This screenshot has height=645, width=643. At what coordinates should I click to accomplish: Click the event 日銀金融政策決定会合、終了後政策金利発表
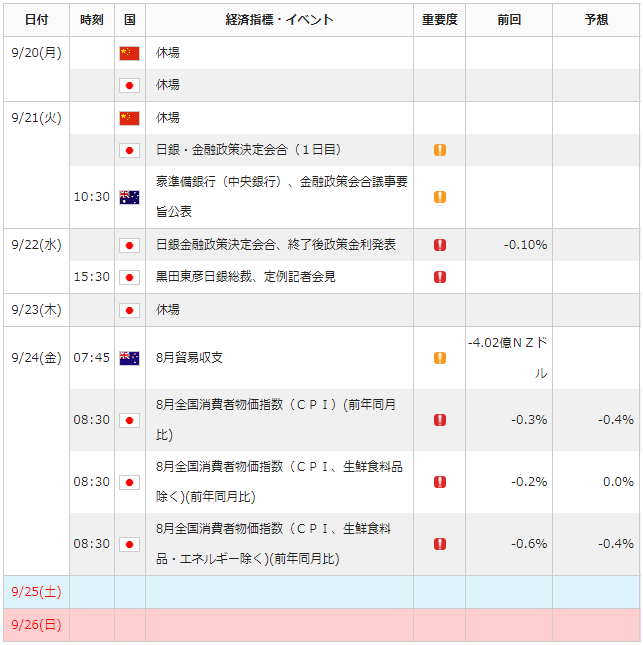(x=276, y=245)
